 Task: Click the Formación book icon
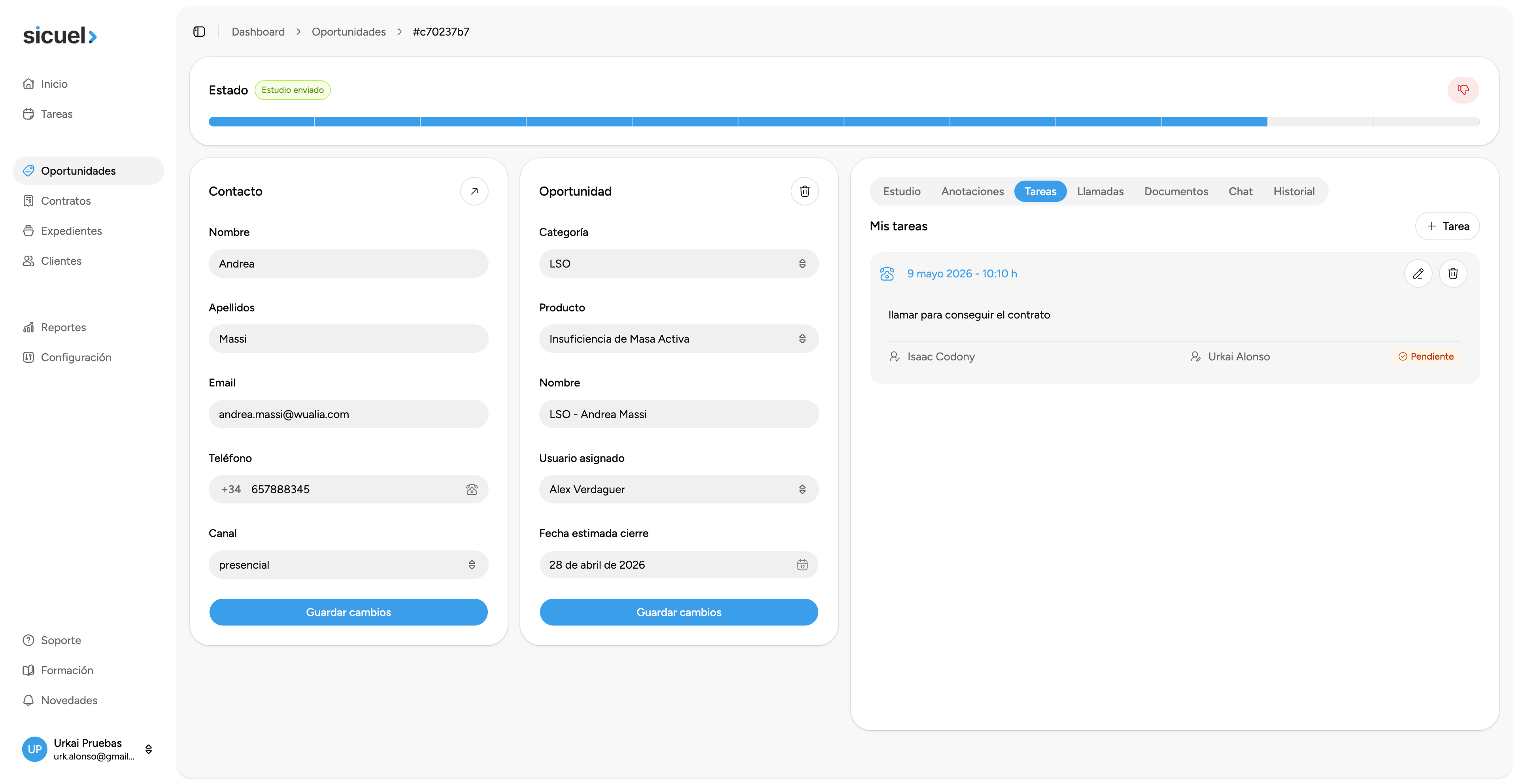(x=28, y=670)
